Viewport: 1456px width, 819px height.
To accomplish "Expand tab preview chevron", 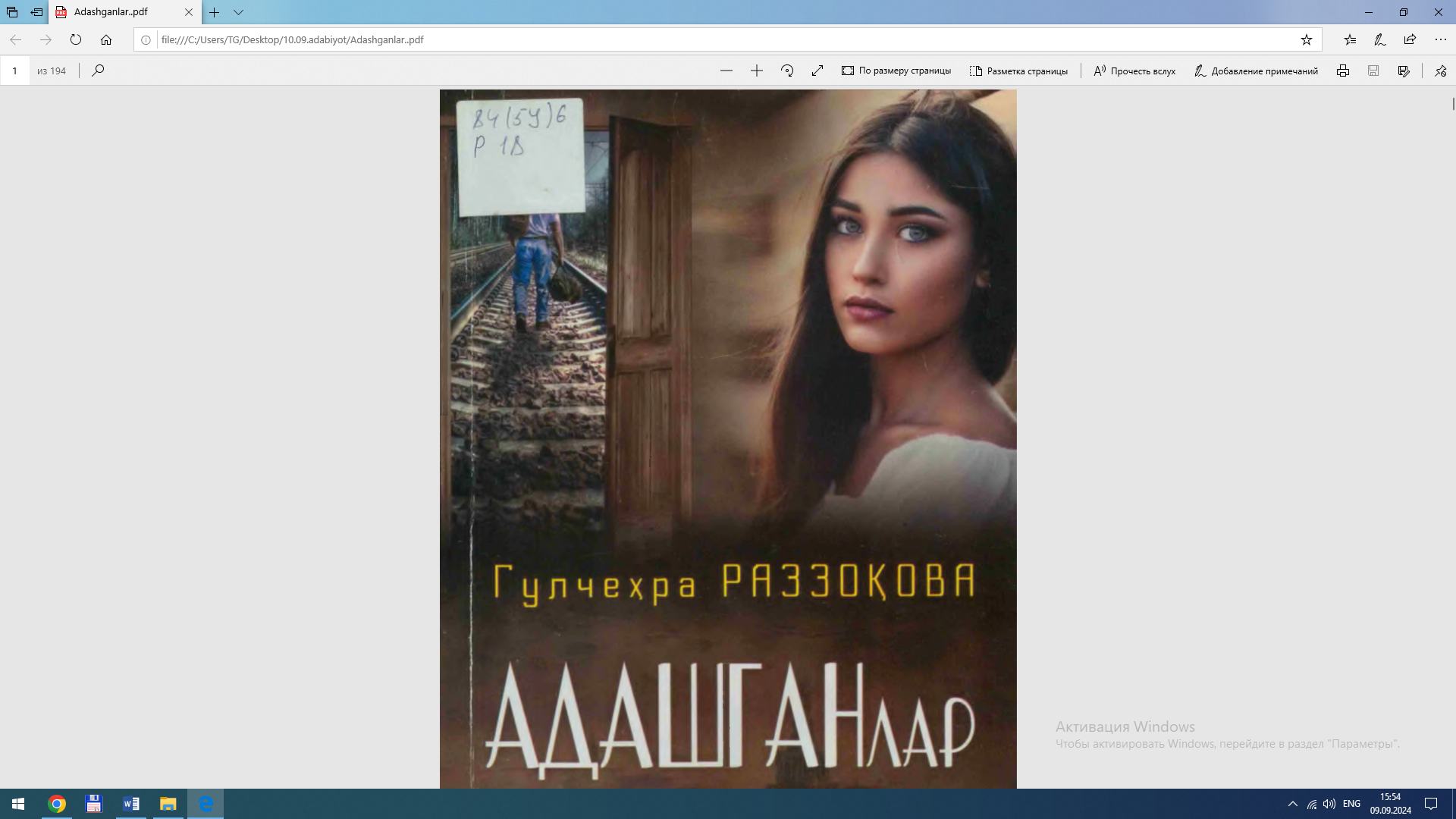I will coord(238,12).
